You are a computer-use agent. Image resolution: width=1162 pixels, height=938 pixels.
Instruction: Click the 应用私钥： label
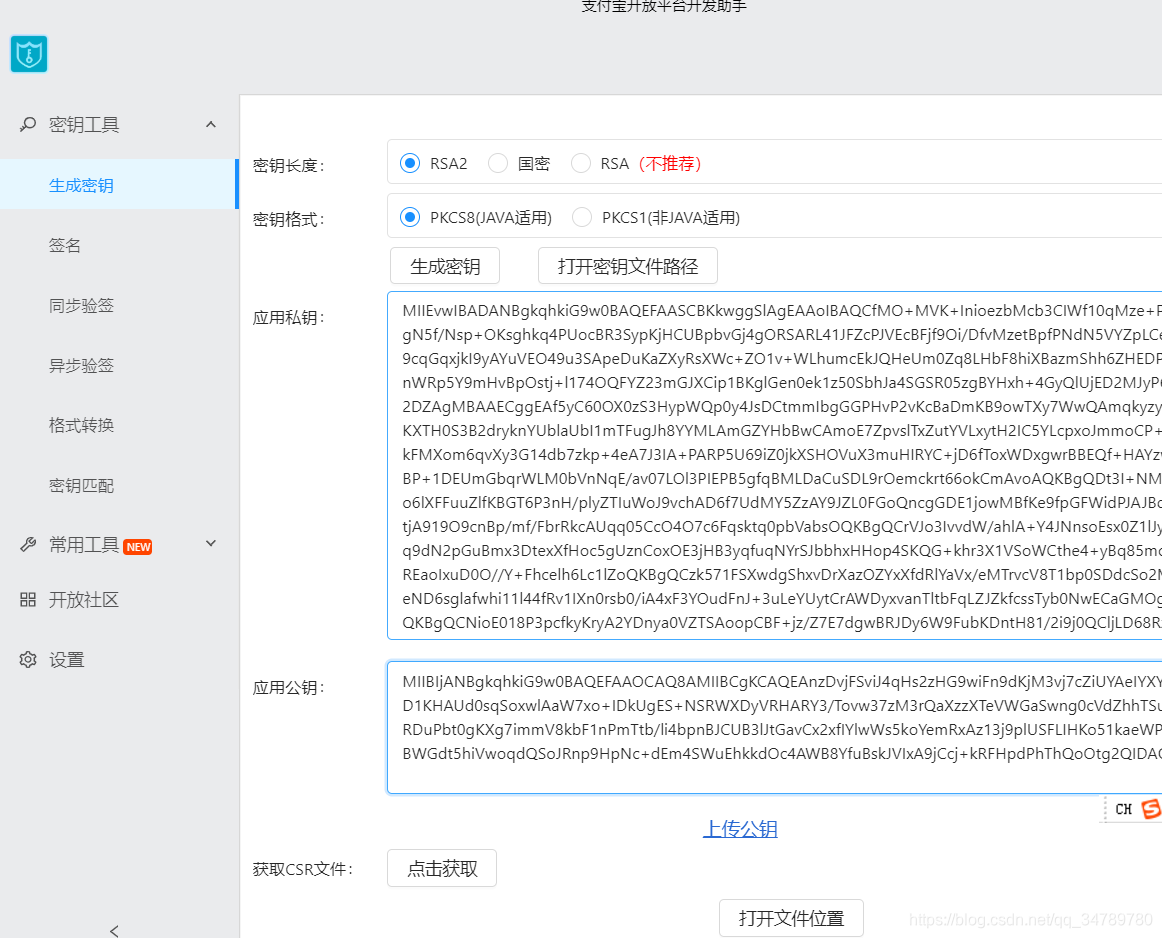click(x=289, y=318)
